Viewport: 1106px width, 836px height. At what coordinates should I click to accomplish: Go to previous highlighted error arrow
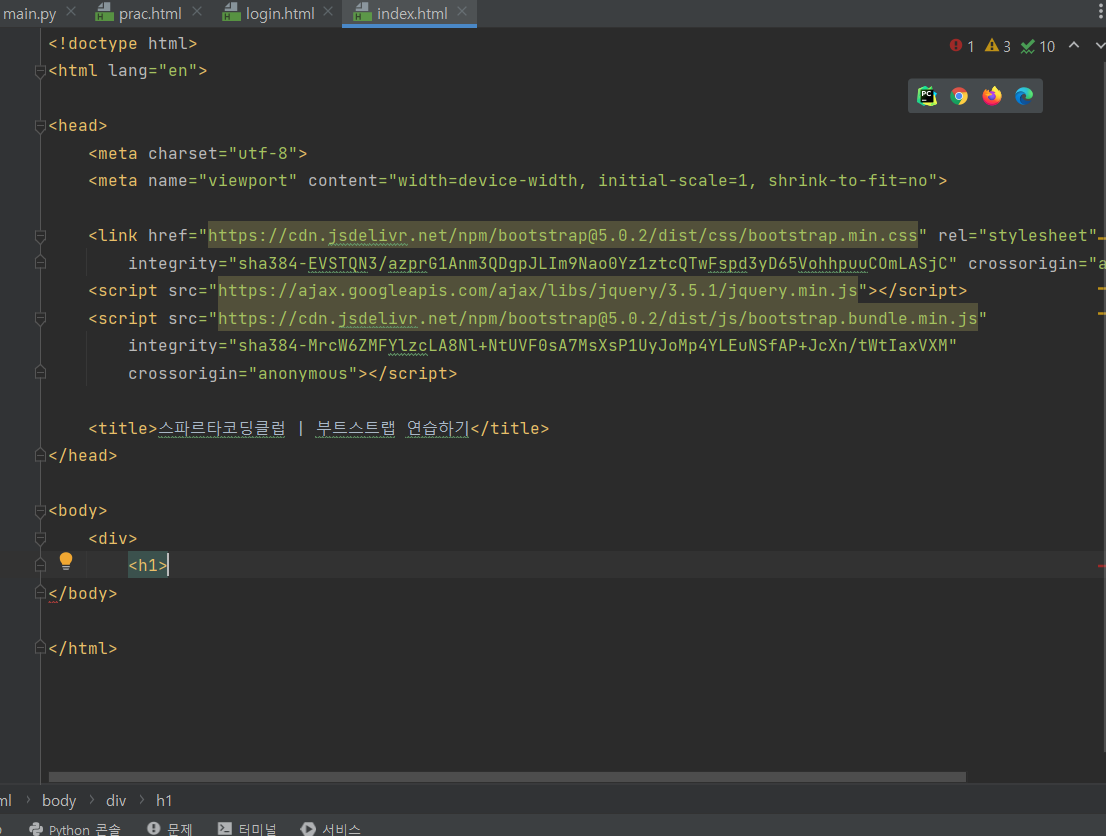1074,45
